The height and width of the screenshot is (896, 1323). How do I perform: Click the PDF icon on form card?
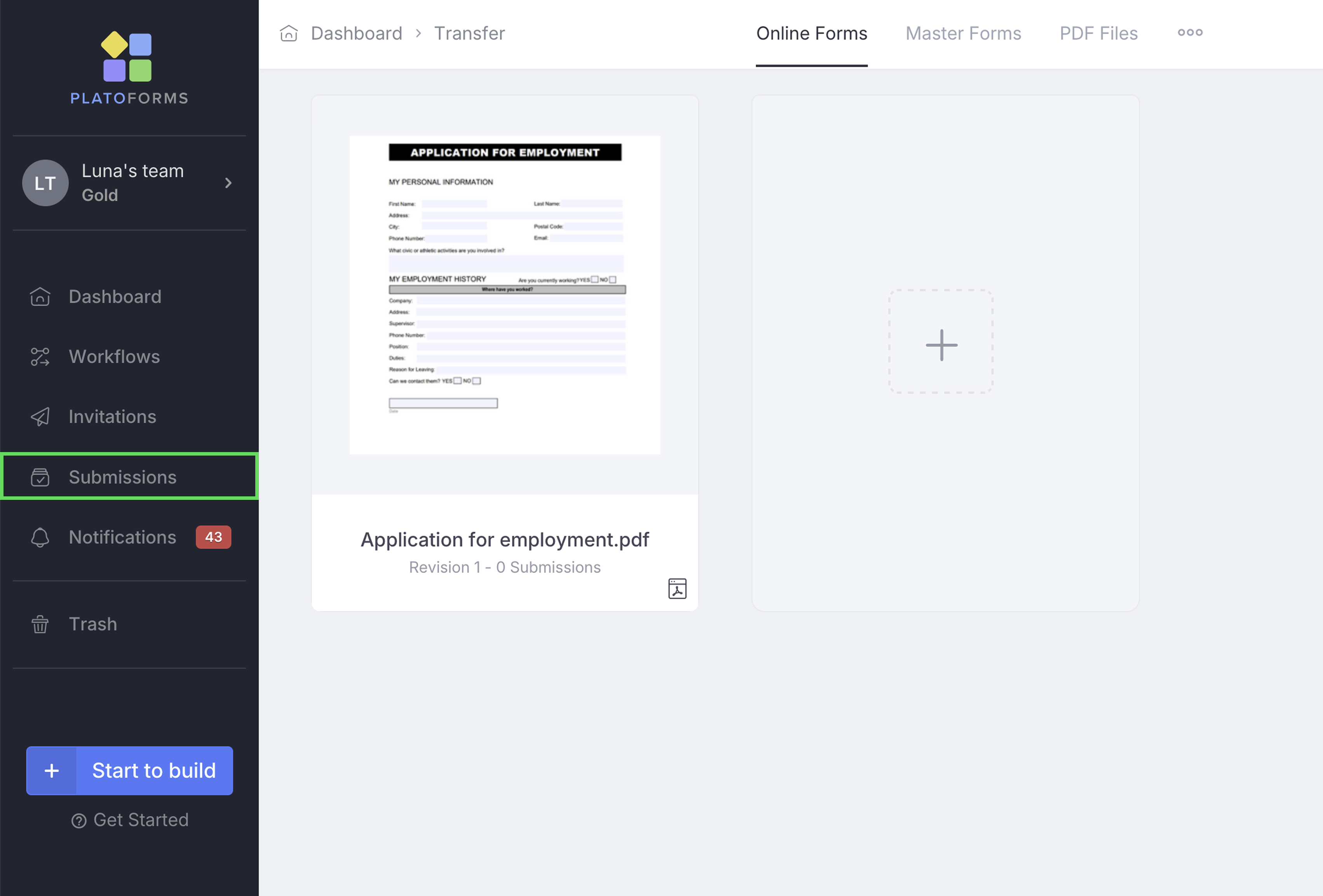click(x=677, y=589)
